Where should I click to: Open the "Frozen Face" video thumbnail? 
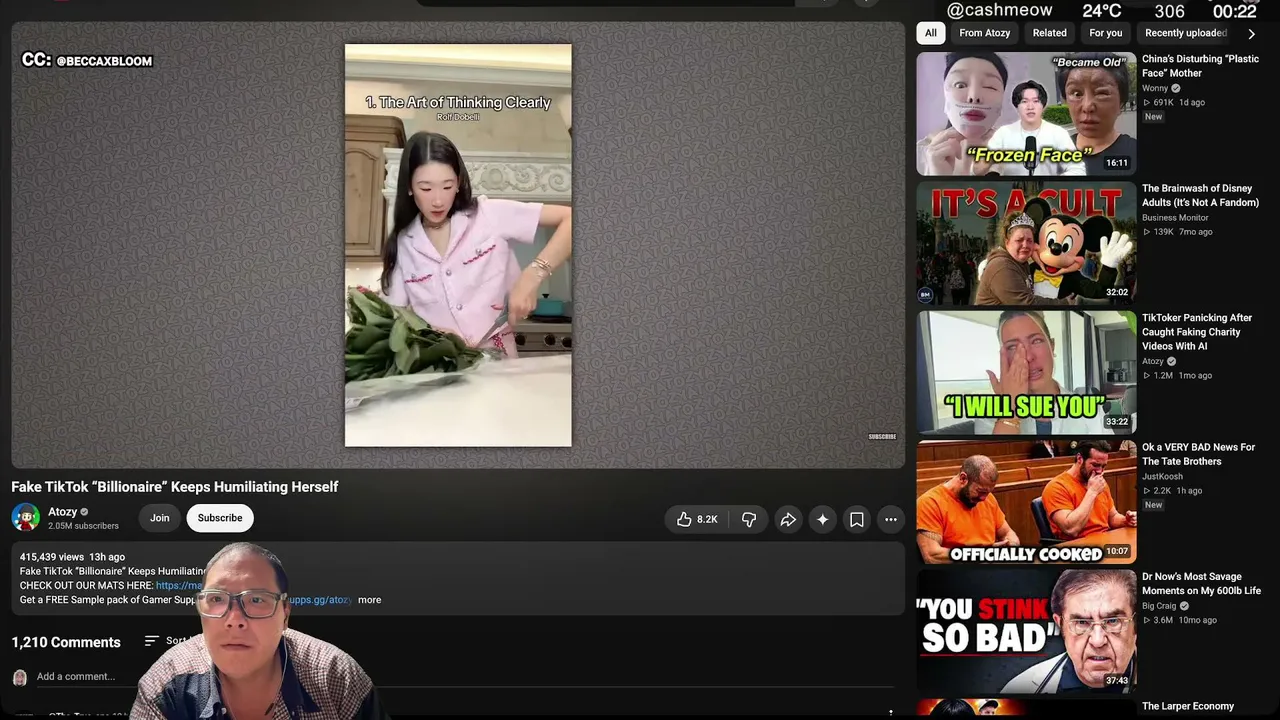[1026, 113]
